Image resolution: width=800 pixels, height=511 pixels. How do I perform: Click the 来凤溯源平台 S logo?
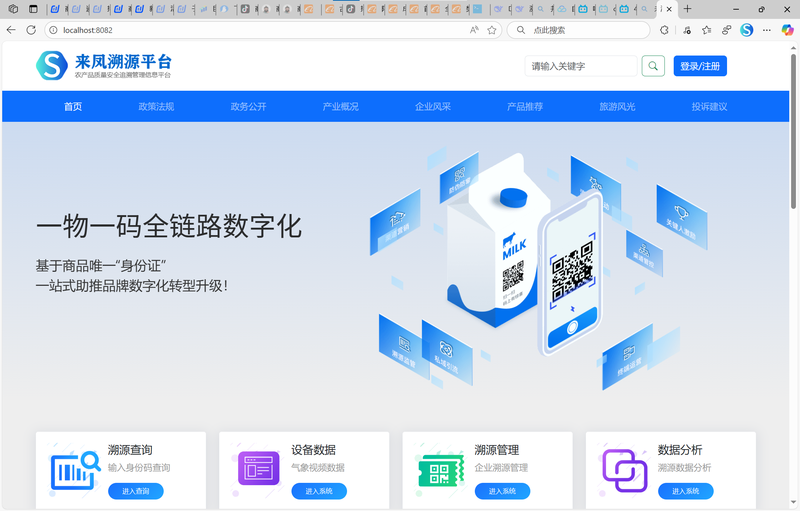click(52, 65)
